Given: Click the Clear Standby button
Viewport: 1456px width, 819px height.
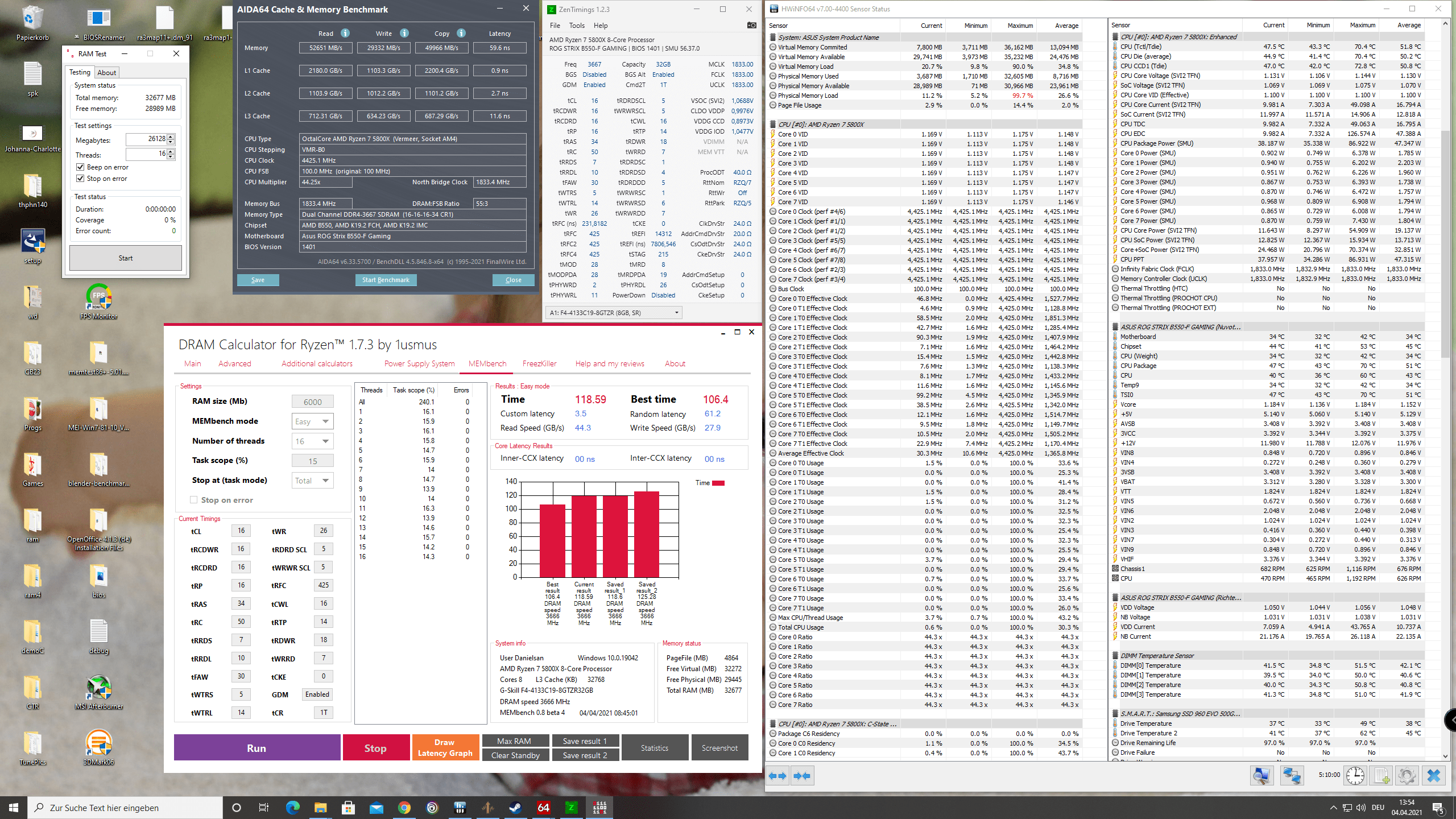Looking at the screenshot, I should pyautogui.click(x=515, y=755).
